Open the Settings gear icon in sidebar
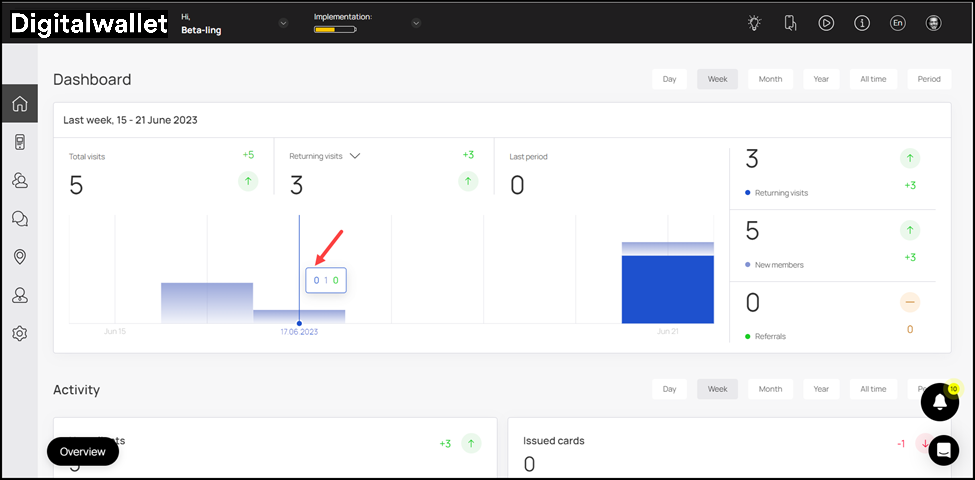The image size is (975, 480). pos(19,333)
